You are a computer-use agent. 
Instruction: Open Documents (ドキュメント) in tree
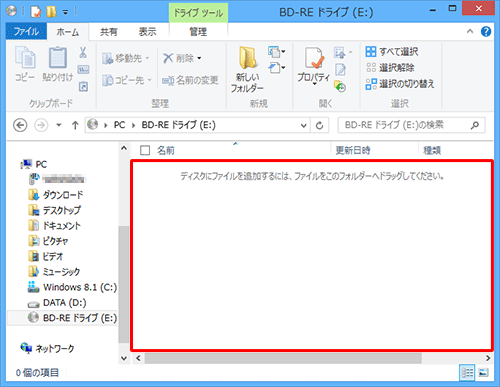(x=55, y=225)
